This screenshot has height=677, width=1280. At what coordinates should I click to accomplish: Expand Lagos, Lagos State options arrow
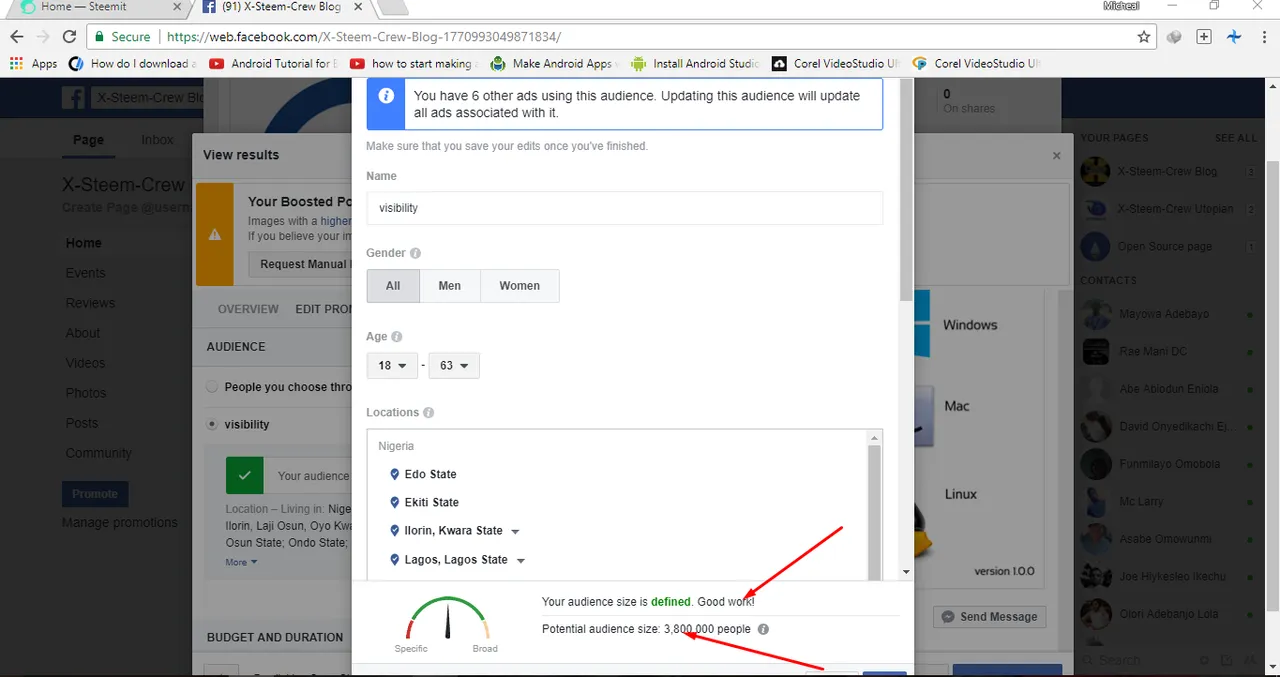coord(521,561)
